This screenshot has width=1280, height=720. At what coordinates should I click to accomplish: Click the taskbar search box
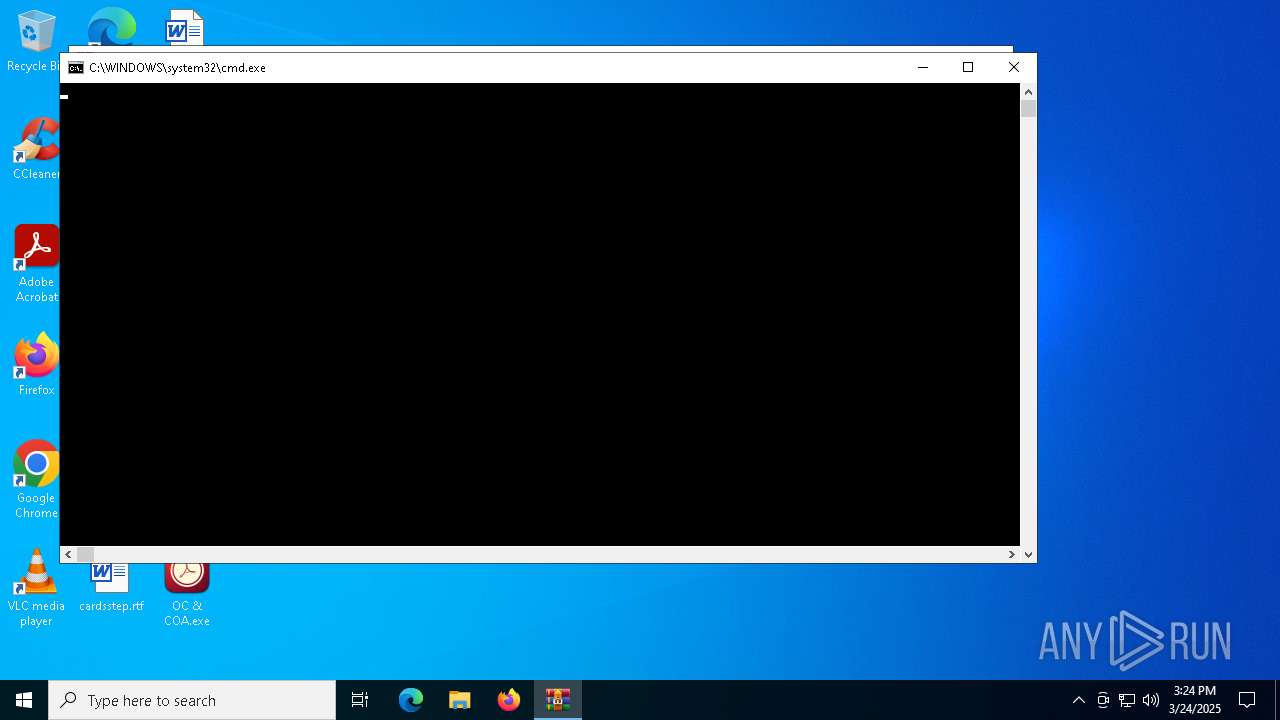[192, 700]
